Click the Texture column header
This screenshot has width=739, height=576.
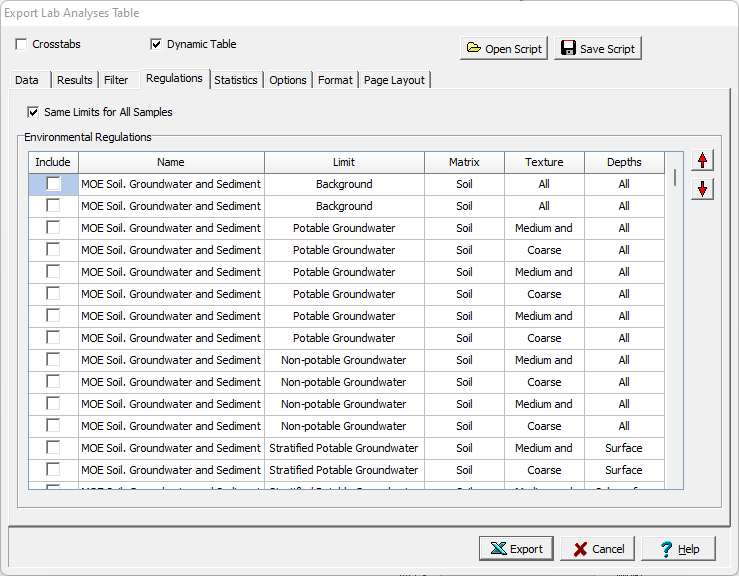tap(544, 162)
